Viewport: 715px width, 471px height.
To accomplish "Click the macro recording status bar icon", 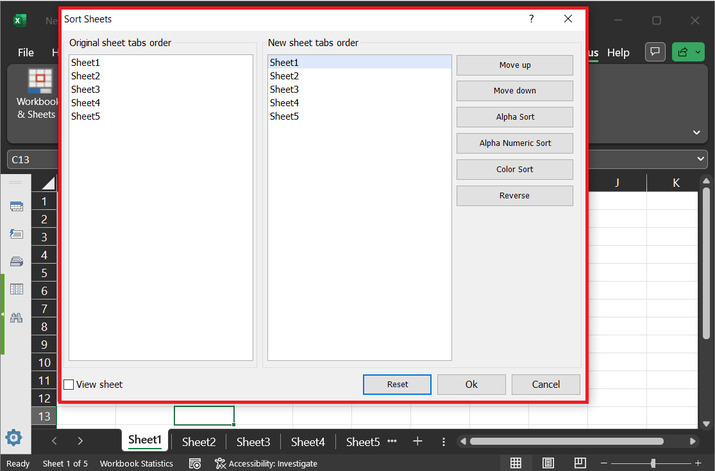I will tap(195, 463).
